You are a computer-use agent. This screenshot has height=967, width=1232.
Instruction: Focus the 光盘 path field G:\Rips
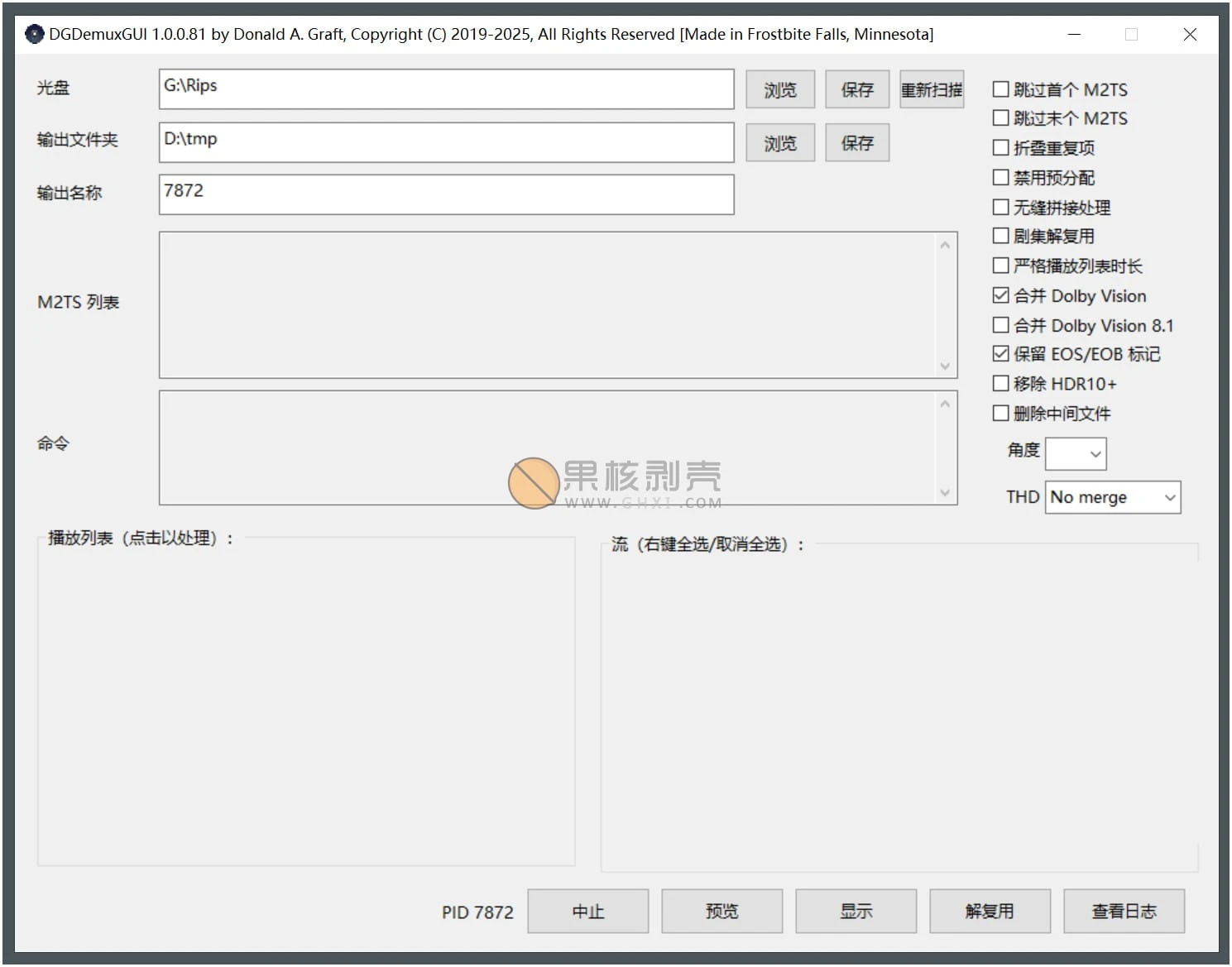click(446, 89)
